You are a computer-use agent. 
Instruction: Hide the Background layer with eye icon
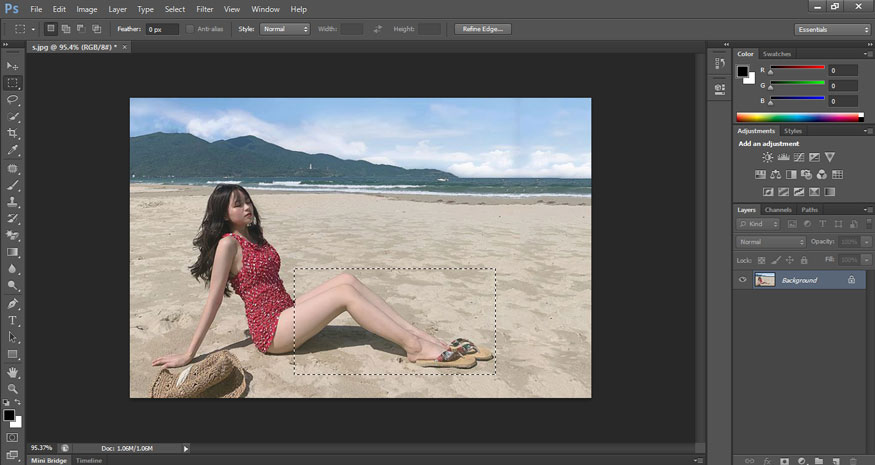(742, 280)
